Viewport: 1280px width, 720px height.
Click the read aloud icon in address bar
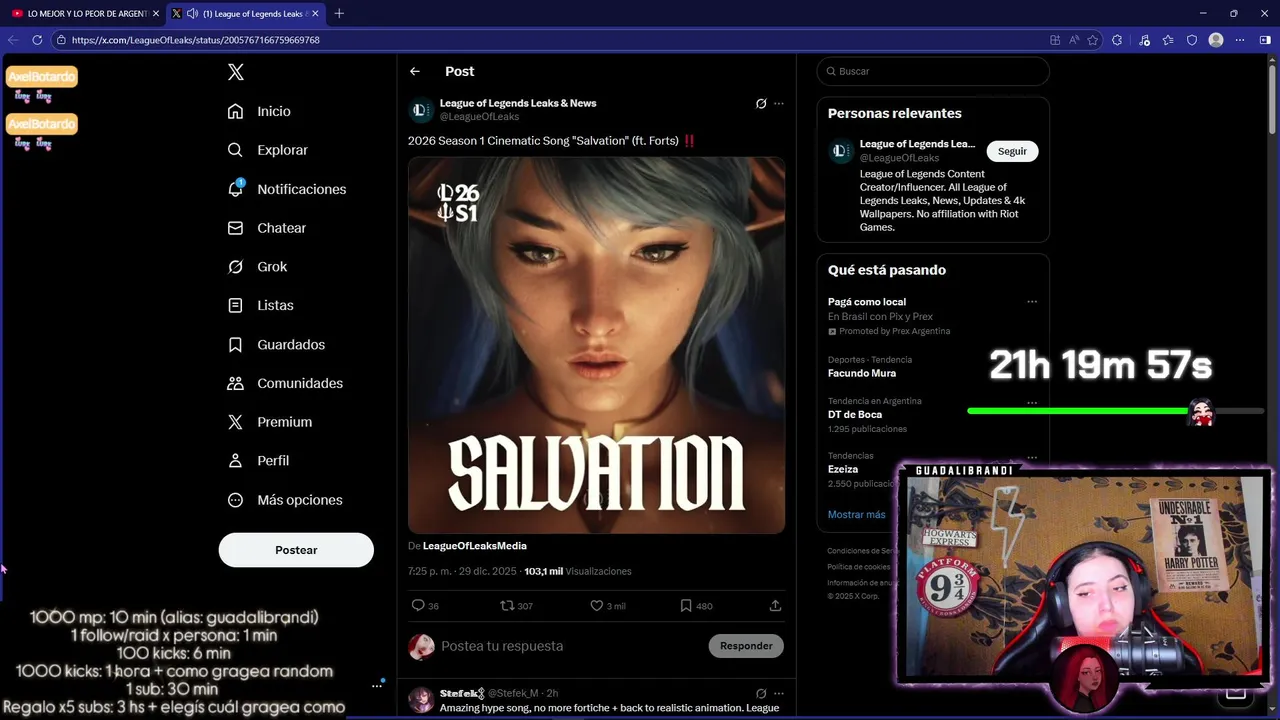click(1074, 40)
